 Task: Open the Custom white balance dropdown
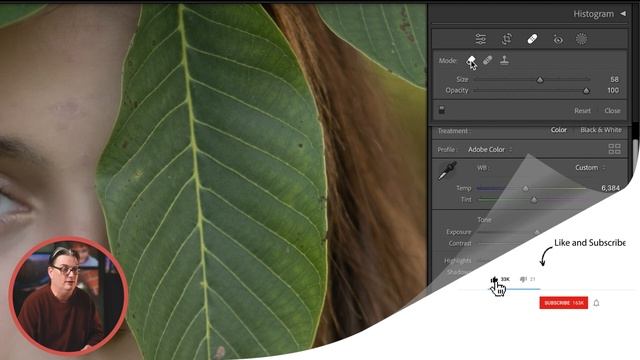(x=590, y=168)
